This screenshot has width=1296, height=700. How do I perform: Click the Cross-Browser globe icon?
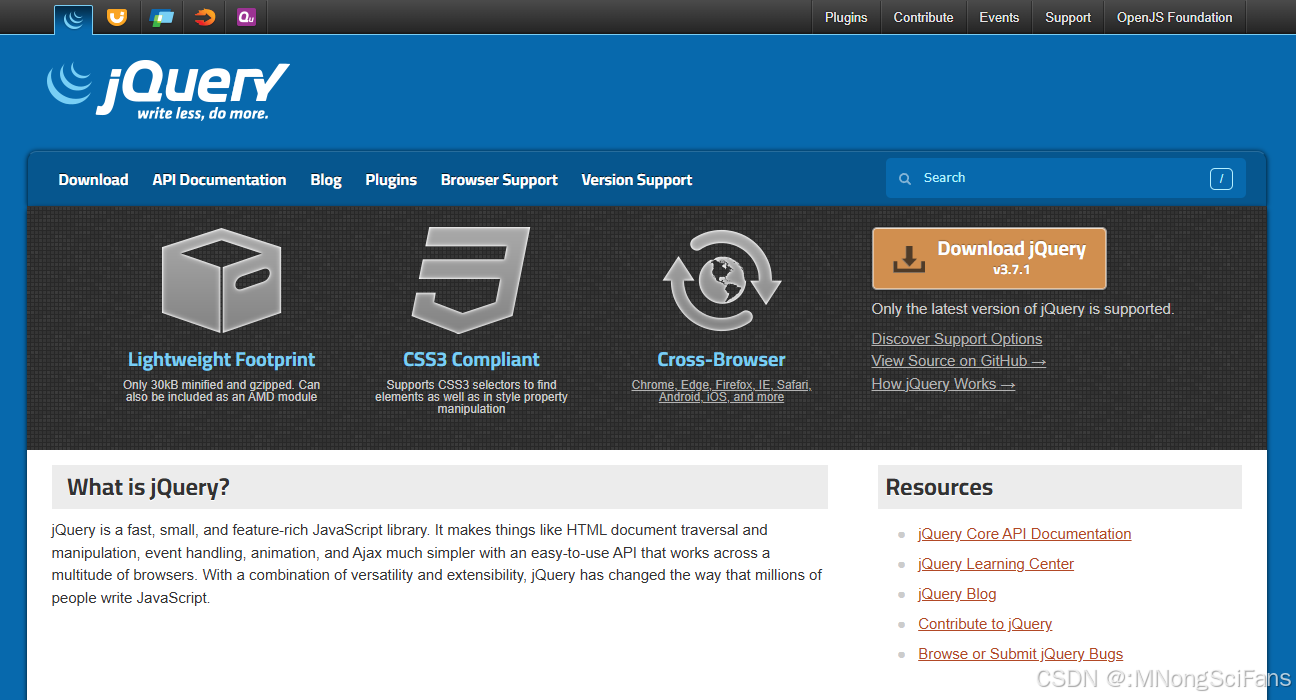721,280
